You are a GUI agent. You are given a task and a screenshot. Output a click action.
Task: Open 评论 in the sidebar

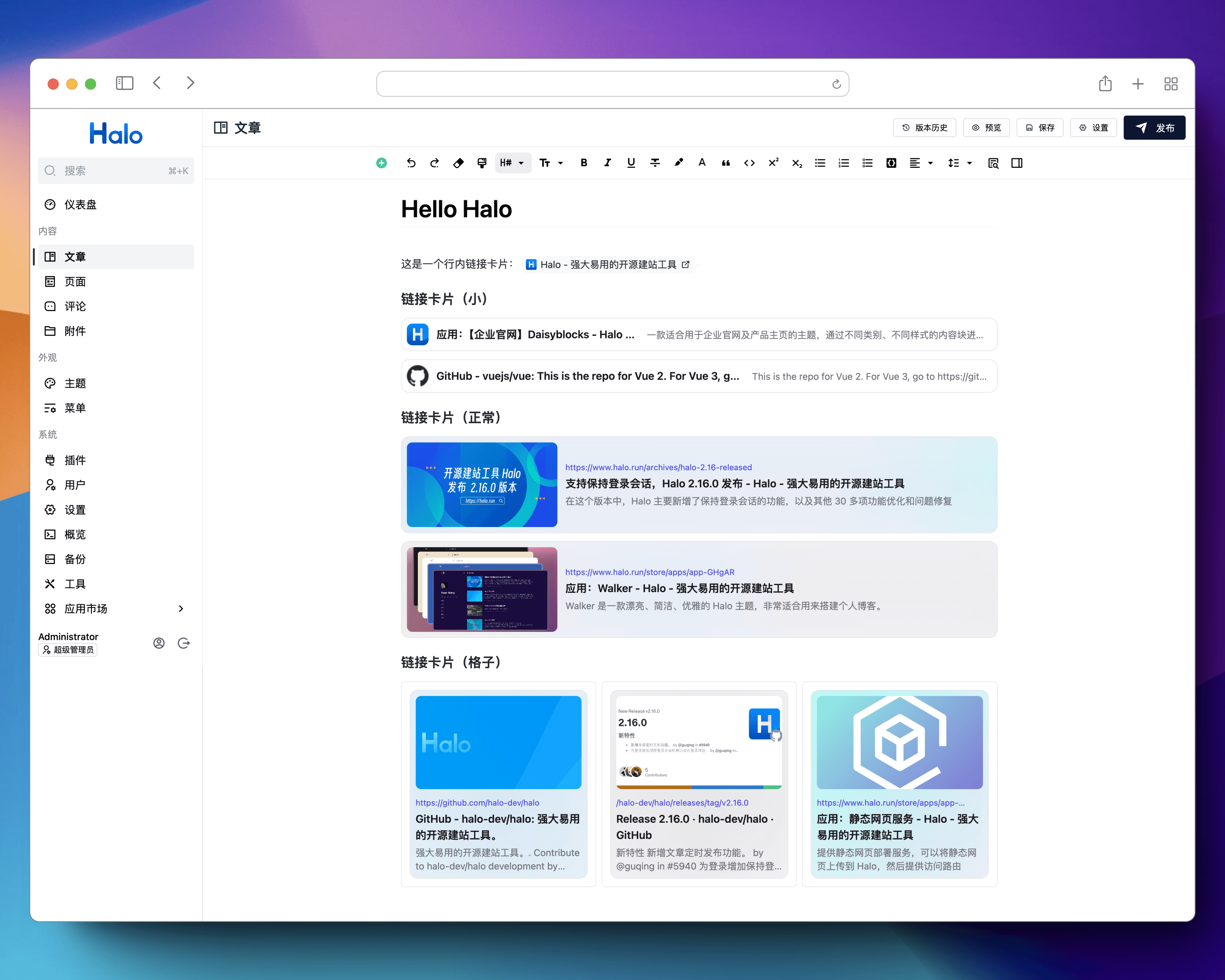75,306
